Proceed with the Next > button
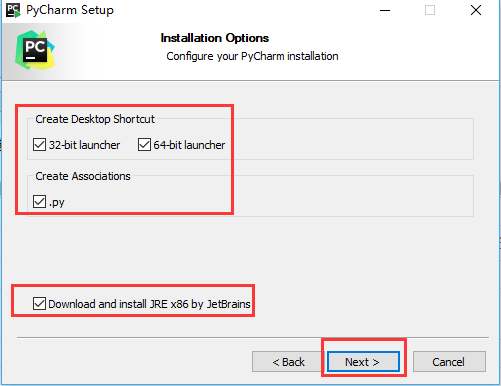The width and height of the screenshot is (501, 386). (x=363, y=362)
